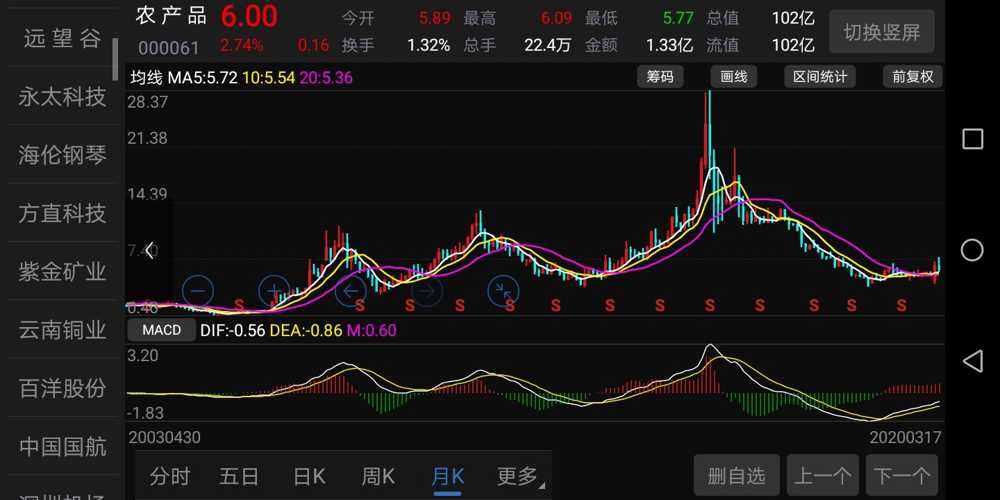Image resolution: width=1000 pixels, height=500 pixels.
Task: Tap the stock code 000061
Action: click(x=169, y=47)
